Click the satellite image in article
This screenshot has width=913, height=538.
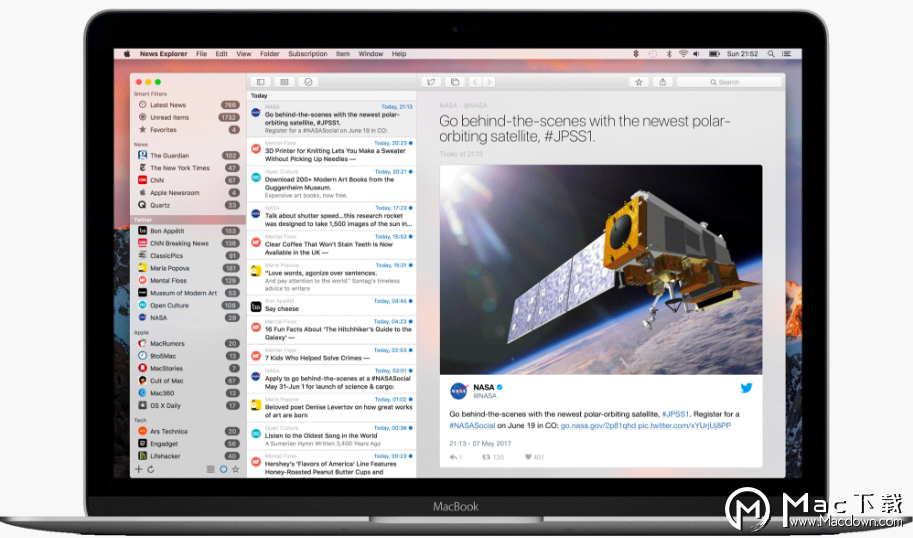click(x=601, y=270)
